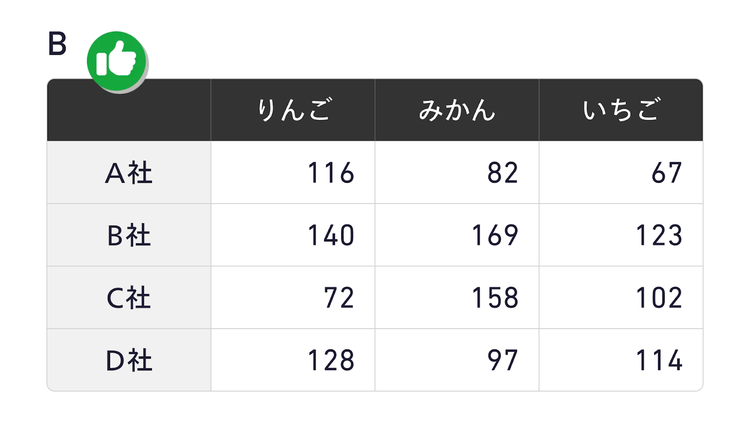Click the B社 みかん cell value 169
The width and height of the screenshot is (750, 422).
tap(494, 236)
